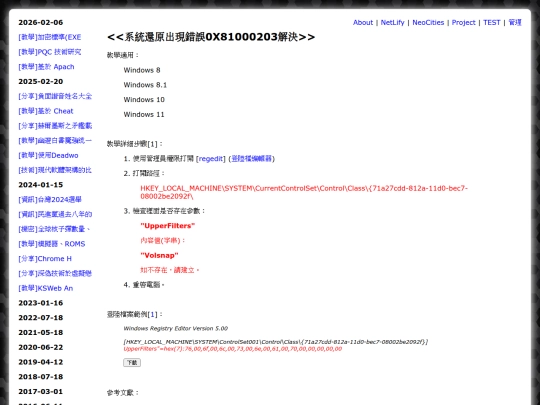Viewport: 540px width, 405px height.
Task: Open the '[分享]負面諧音姓名大全' article link
Action: coord(55,96)
